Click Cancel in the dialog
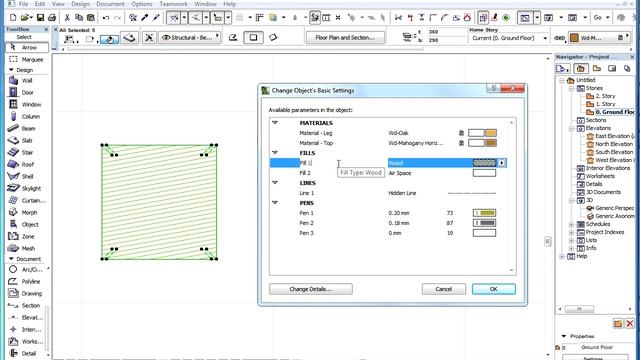Image resolution: width=640 pixels, height=360 pixels. [x=443, y=289]
